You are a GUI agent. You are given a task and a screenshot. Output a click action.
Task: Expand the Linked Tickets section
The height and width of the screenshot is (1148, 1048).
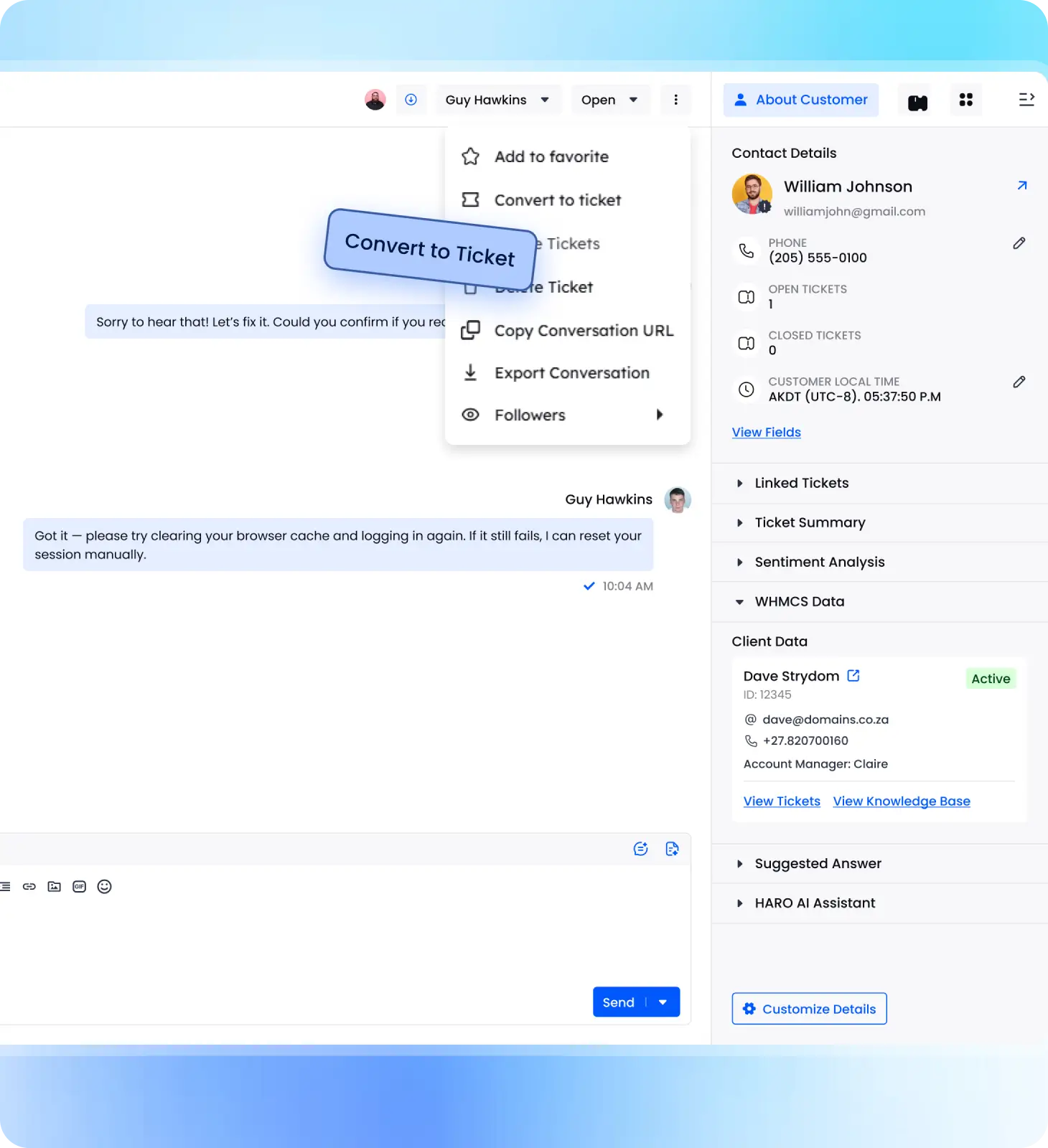pos(879,483)
